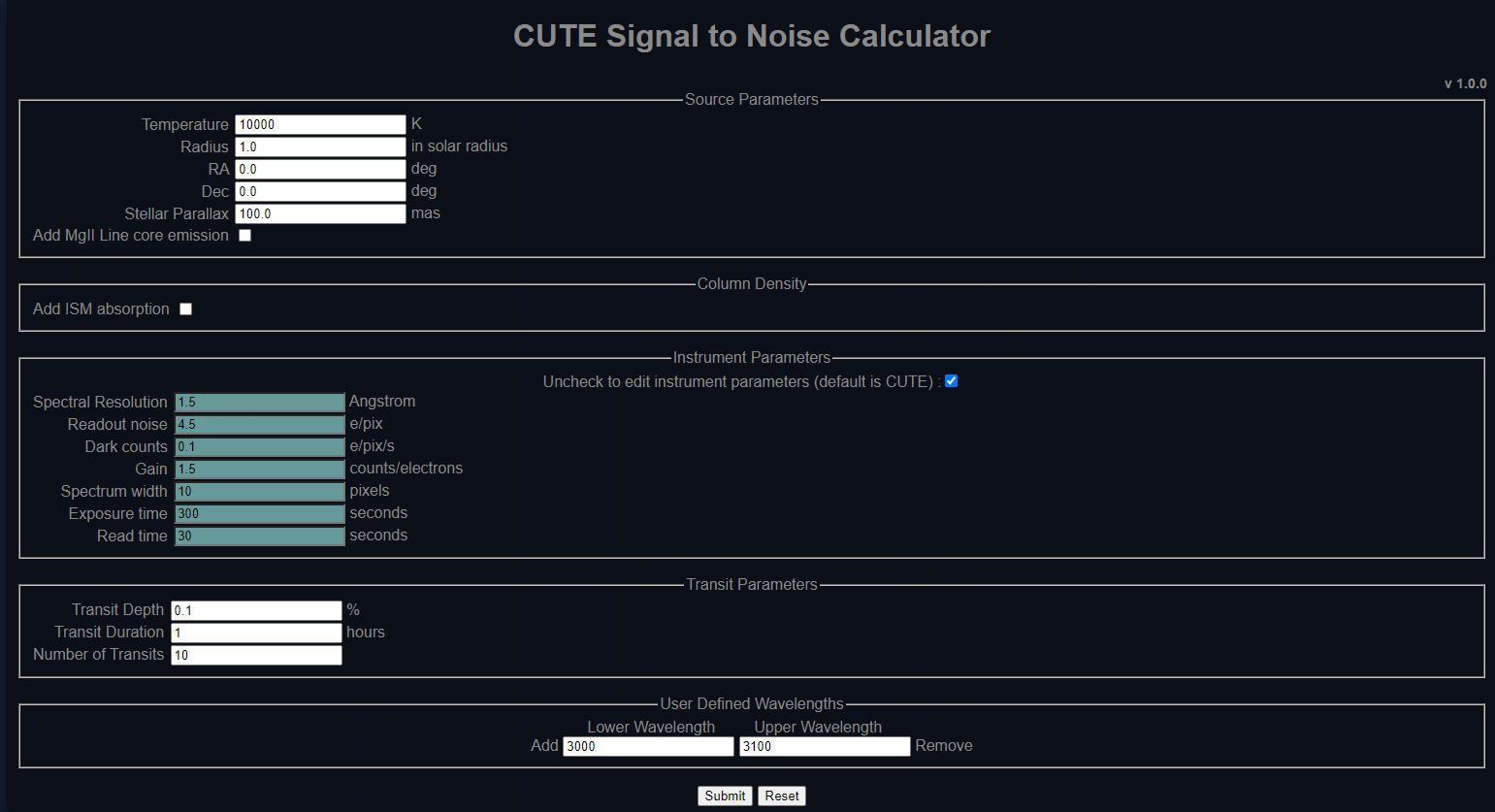Reset the form values
This screenshot has height=812, width=1495.
coord(782,796)
